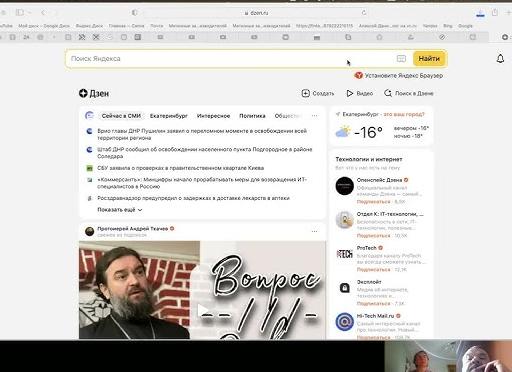This screenshot has width=512, height=372.
Task: Select the Общество tab
Action: click(287, 116)
